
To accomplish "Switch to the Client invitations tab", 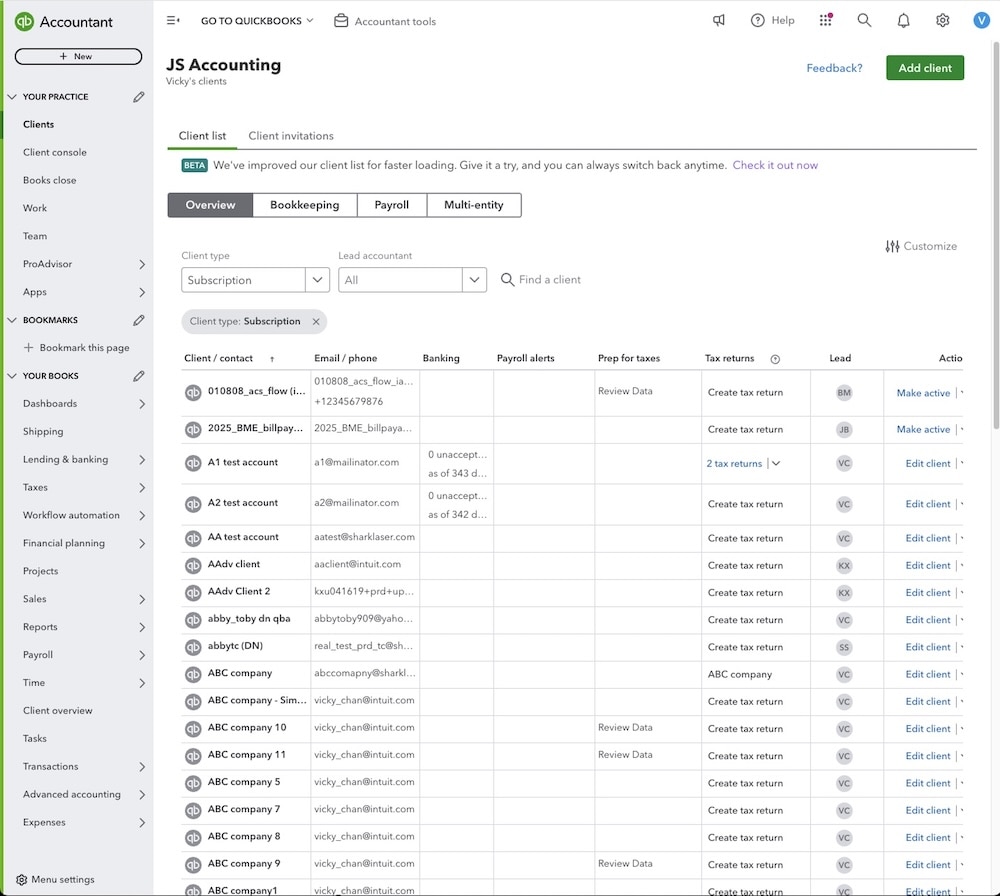I will click(x=292, y=135).
